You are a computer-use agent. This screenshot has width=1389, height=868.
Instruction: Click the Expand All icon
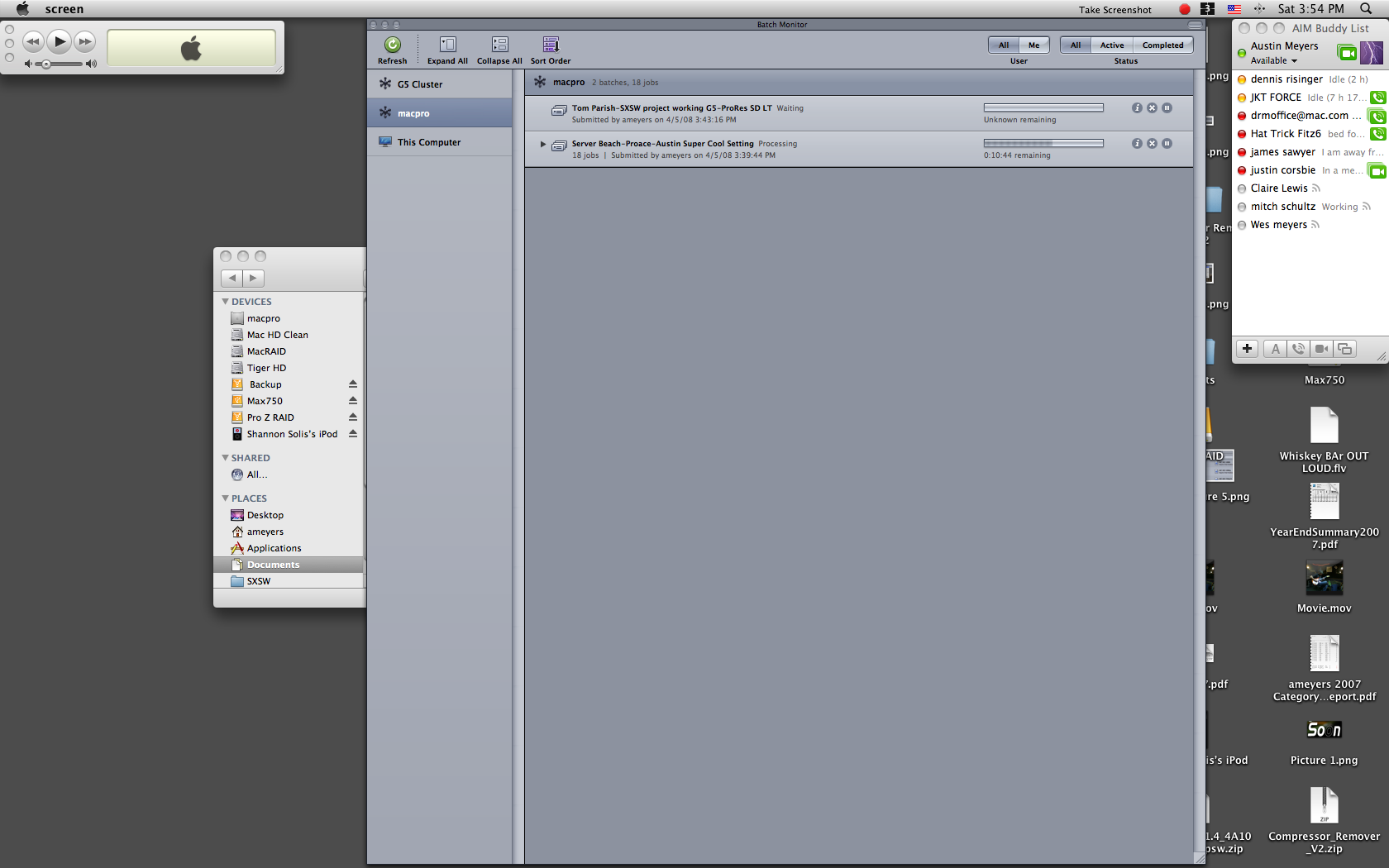click(x=447, y=45)
